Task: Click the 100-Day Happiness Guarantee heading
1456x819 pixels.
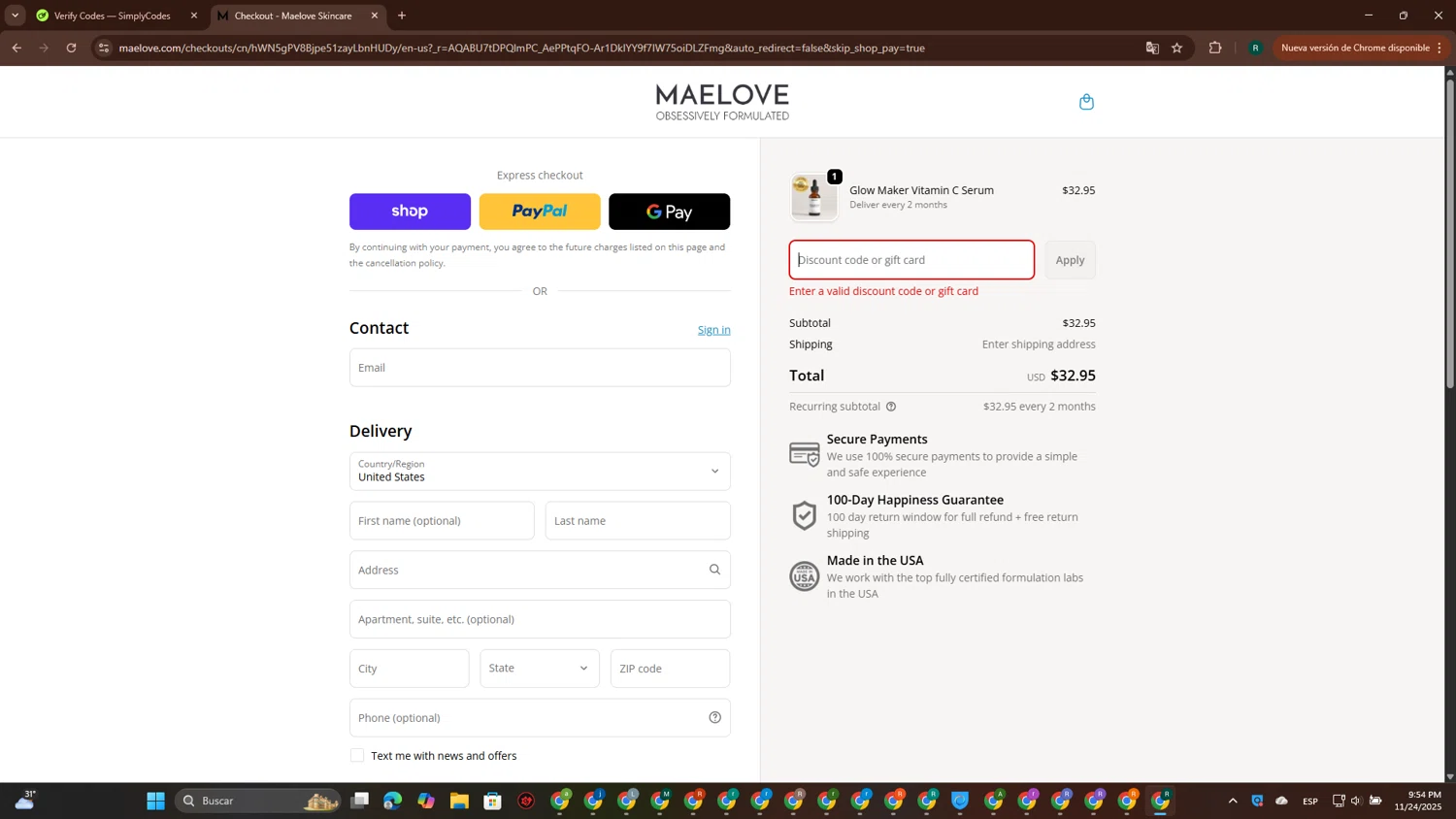Action: pos(915,500)
